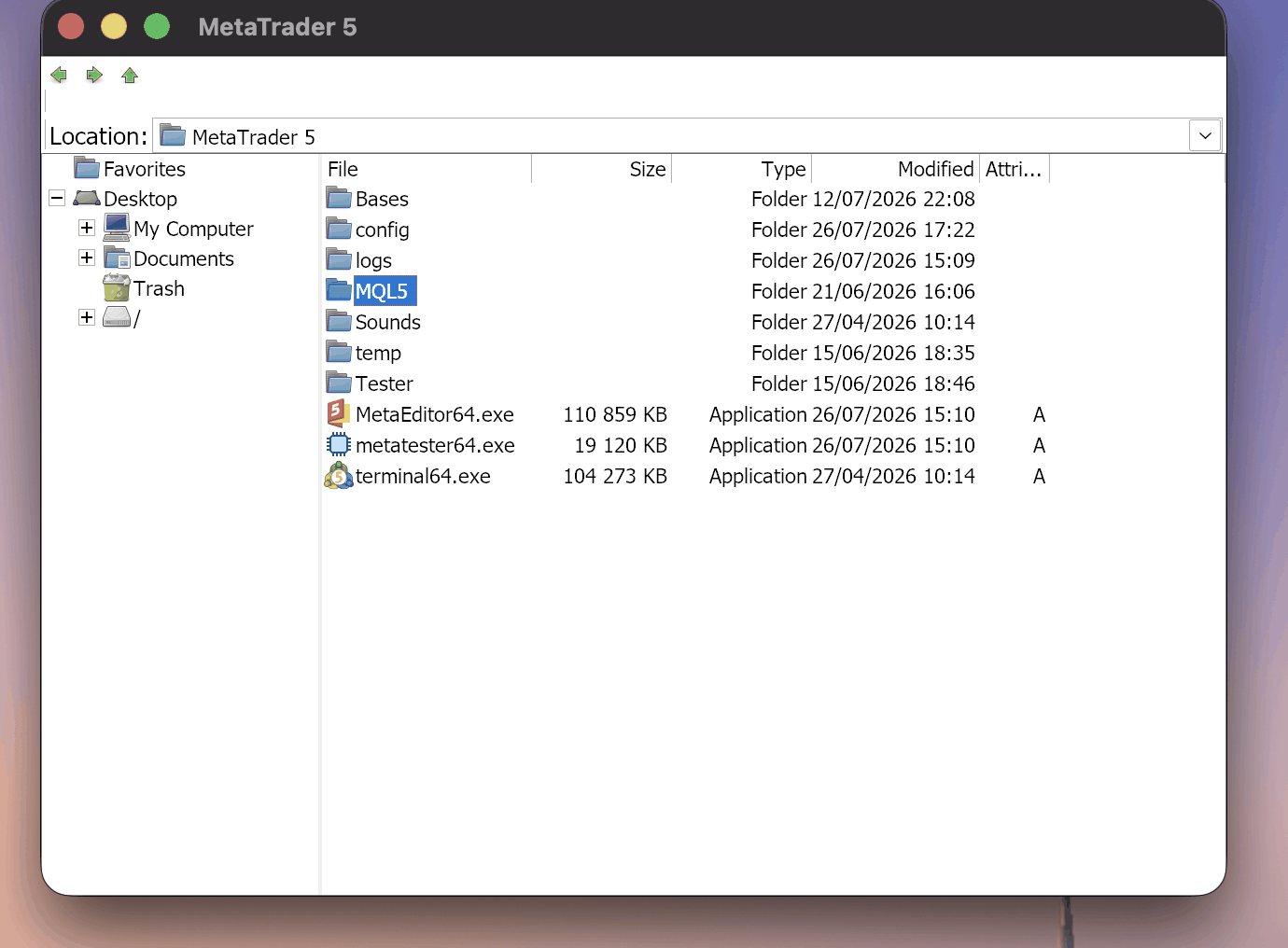Sort by the Type column header
The width and height of the screenshot is (1288, 948).
click(742, 169)
